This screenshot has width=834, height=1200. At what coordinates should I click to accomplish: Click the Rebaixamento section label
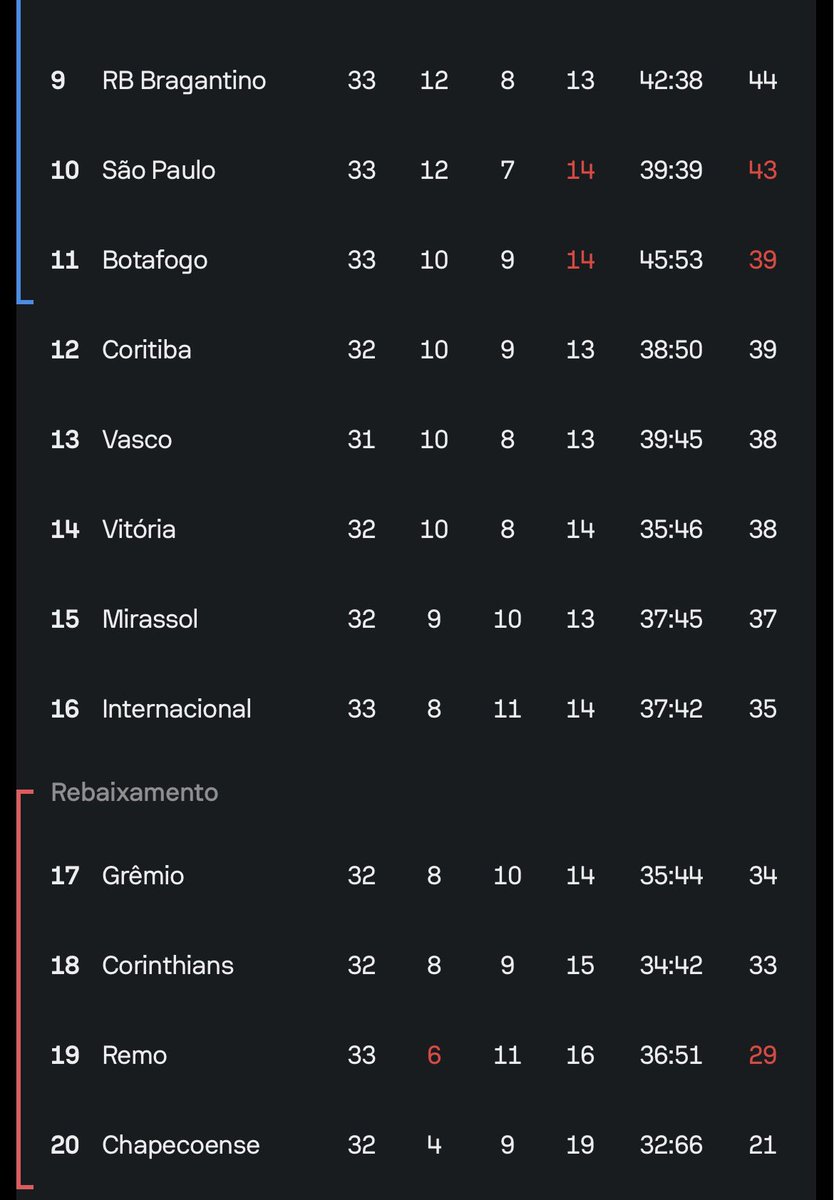134,792
